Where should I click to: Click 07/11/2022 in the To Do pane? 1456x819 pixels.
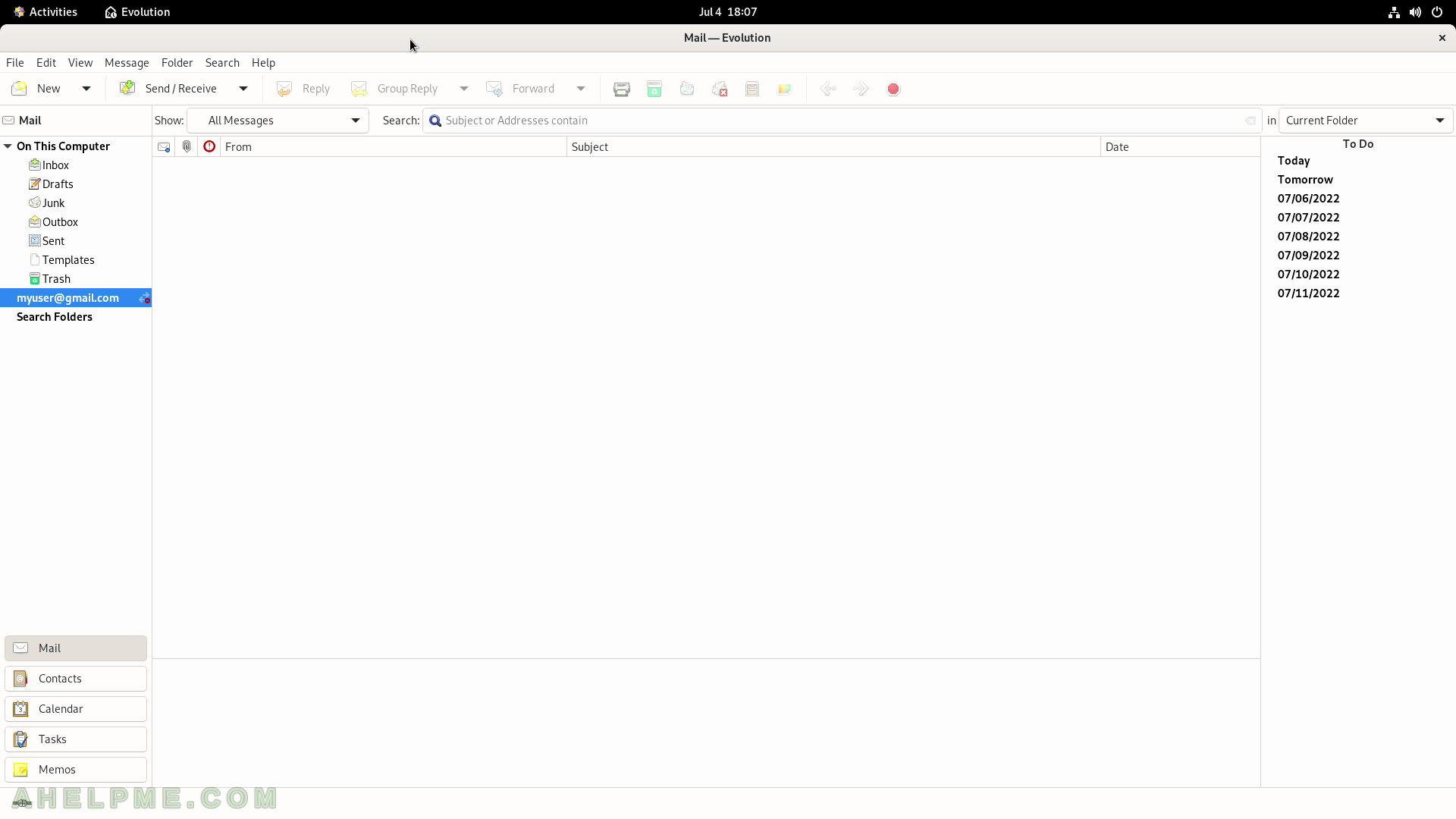[1308, 293]
